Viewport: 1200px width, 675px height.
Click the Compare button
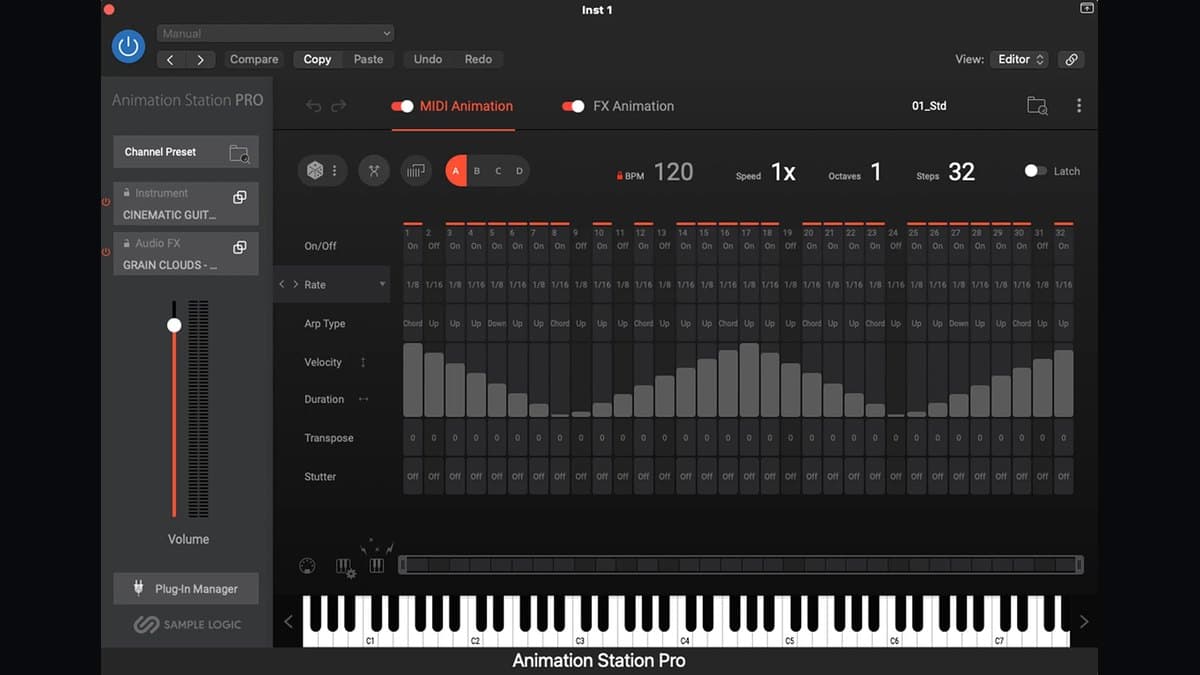(254, 60)
